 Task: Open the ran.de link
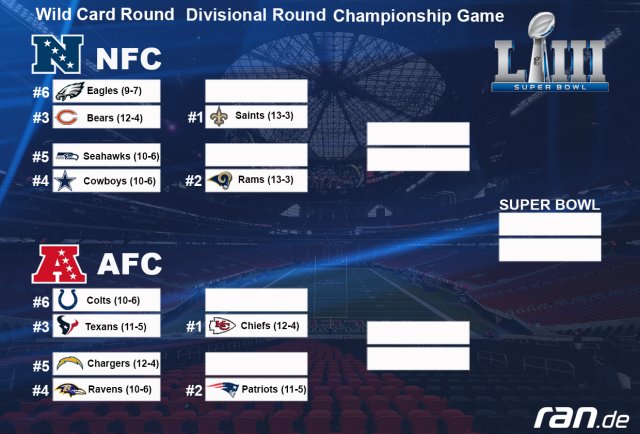[x=582, y=418]
